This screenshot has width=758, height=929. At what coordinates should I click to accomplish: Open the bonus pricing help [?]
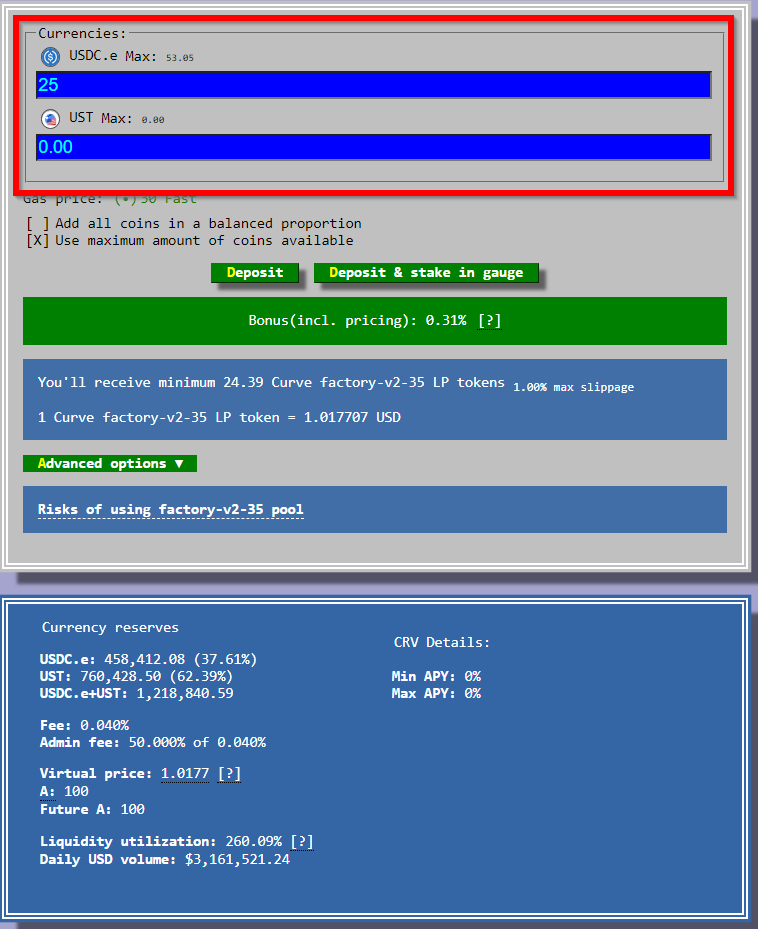(490, 321)
